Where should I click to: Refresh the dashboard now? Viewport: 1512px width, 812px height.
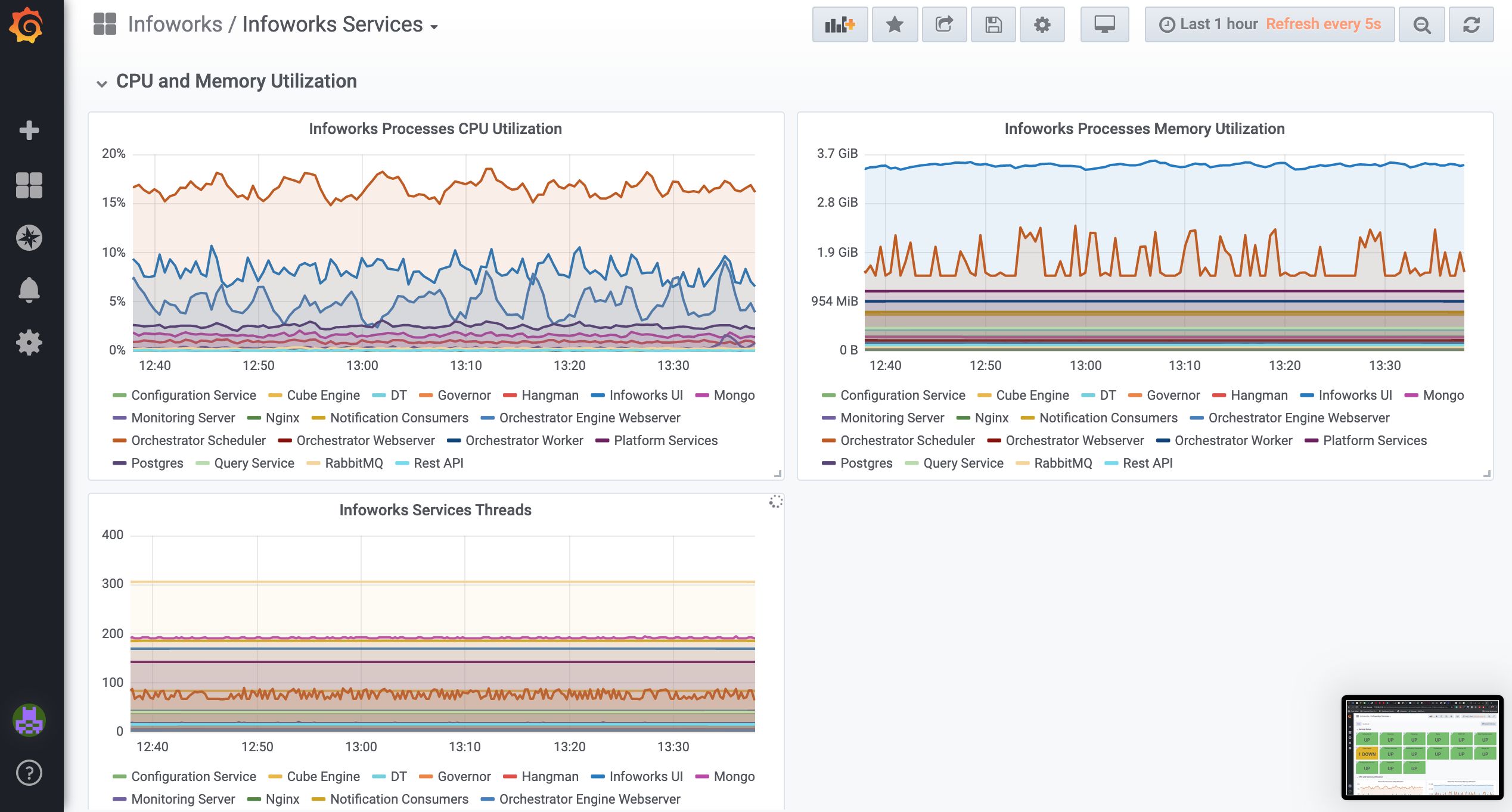point(1471,24)
